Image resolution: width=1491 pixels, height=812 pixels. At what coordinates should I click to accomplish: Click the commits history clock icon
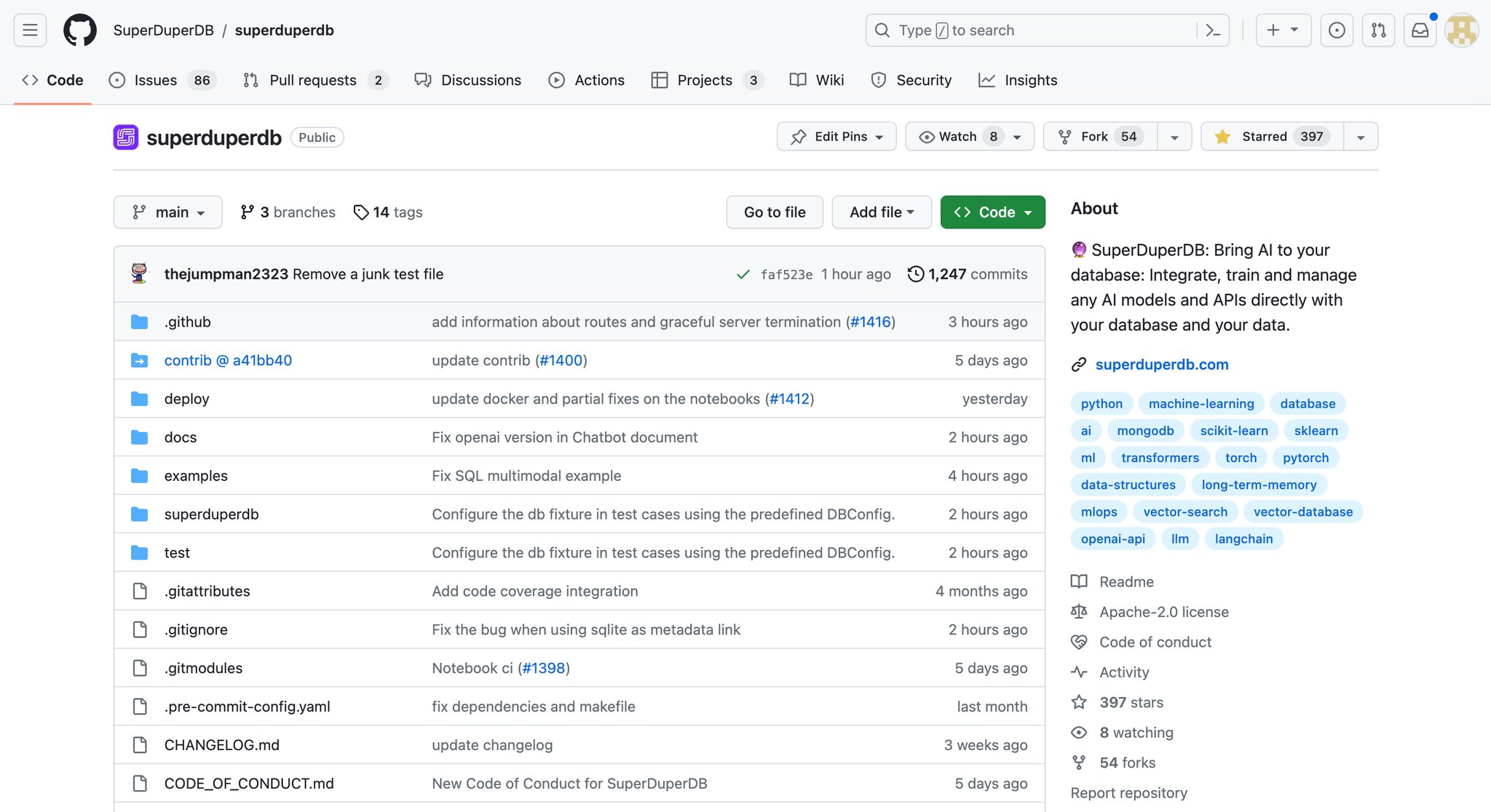[915, 274]
